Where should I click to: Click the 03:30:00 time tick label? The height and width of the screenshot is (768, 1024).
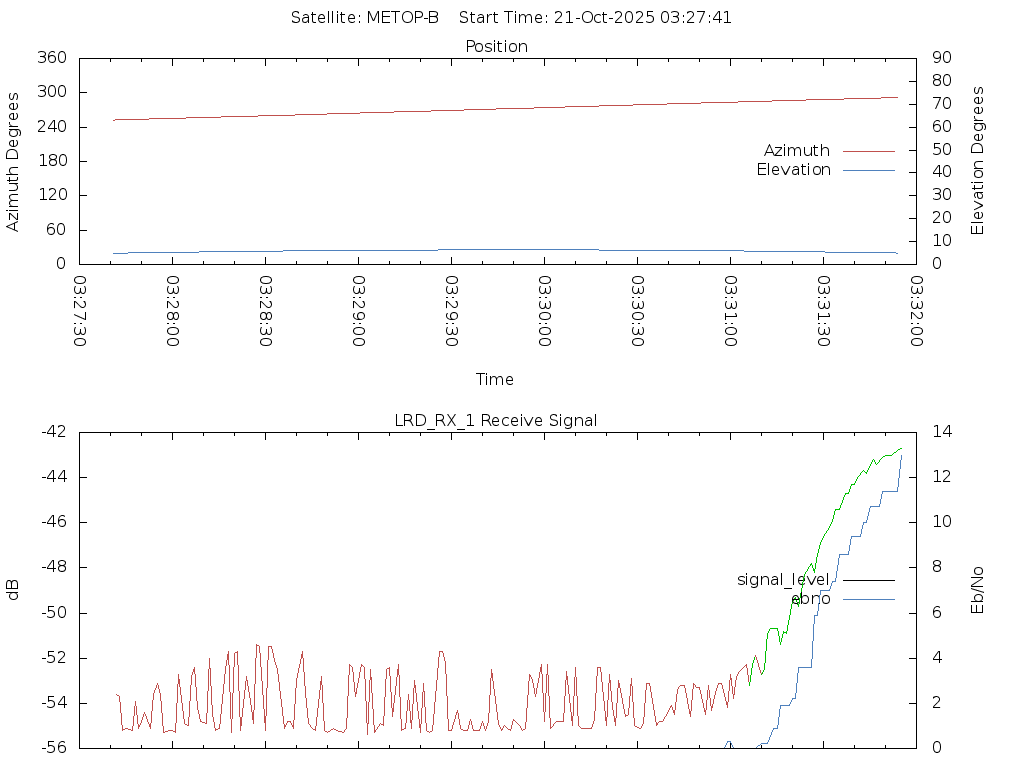[x=545, y=311]
